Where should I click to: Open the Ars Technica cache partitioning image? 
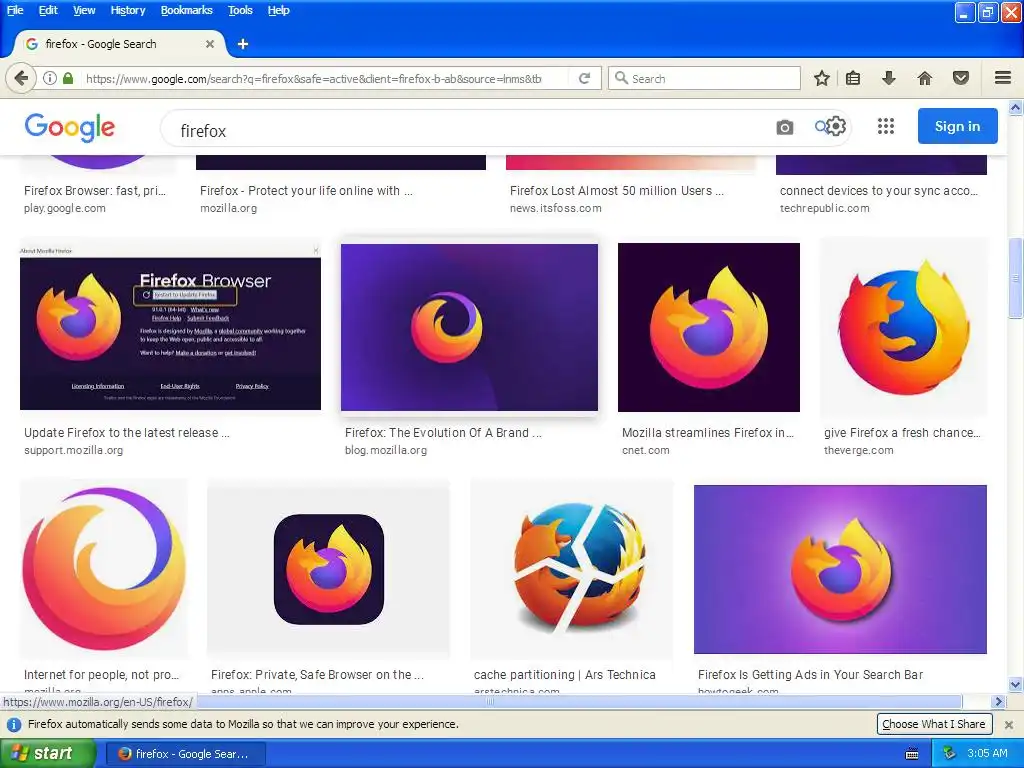(571, 568)
